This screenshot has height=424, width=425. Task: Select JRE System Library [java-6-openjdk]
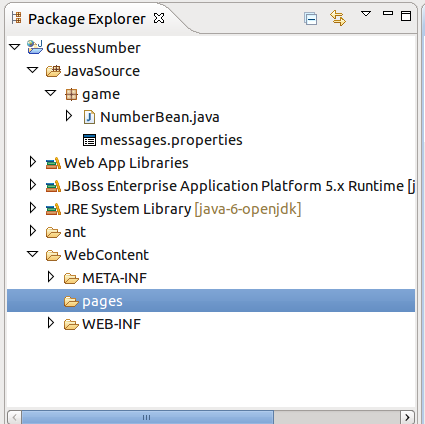(x=183, y=209)
